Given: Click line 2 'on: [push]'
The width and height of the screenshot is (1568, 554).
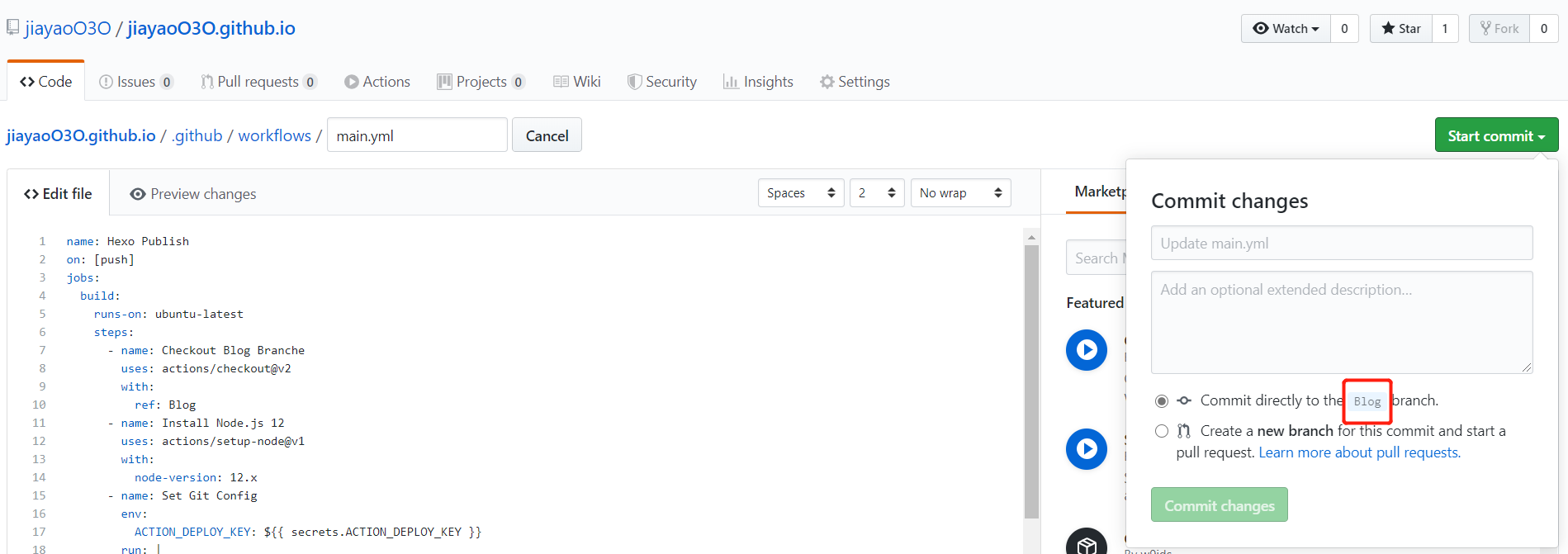Looking at the screenshot, I should pyautogui.click(x=101, y=259).
